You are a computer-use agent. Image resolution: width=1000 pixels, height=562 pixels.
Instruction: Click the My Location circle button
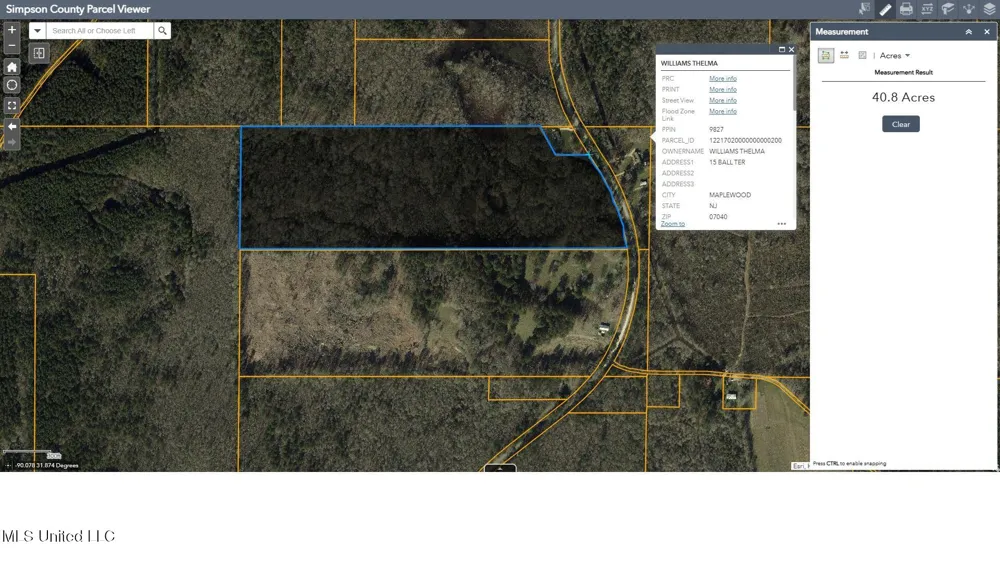(11, 85)
